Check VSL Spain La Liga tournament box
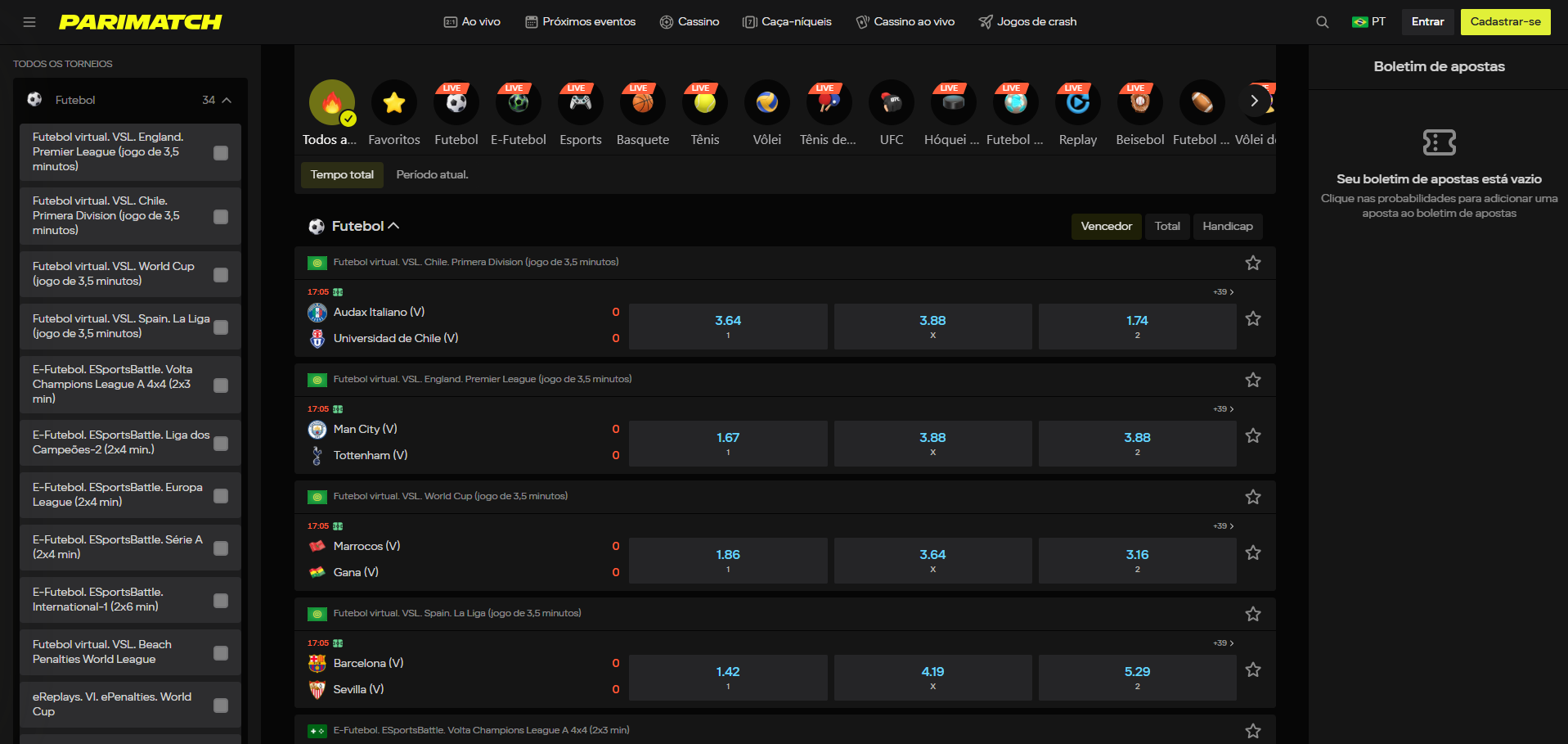This screenshot has width=1568, height=744. point(221,327)
